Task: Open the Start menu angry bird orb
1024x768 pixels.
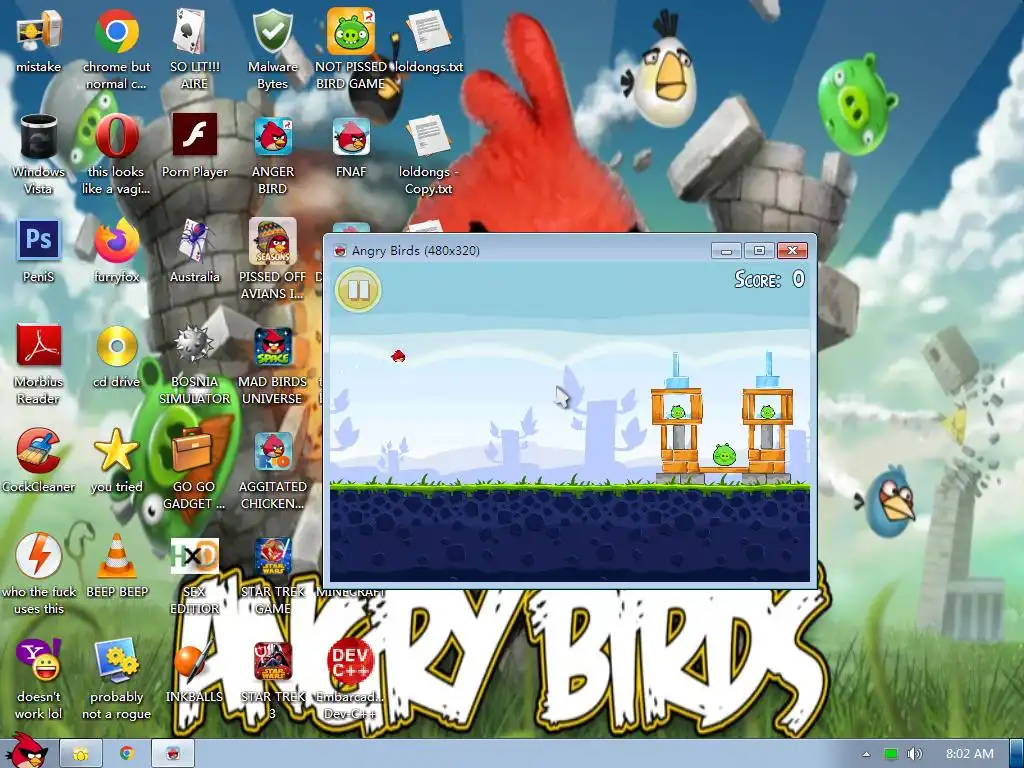Action: 25,751
